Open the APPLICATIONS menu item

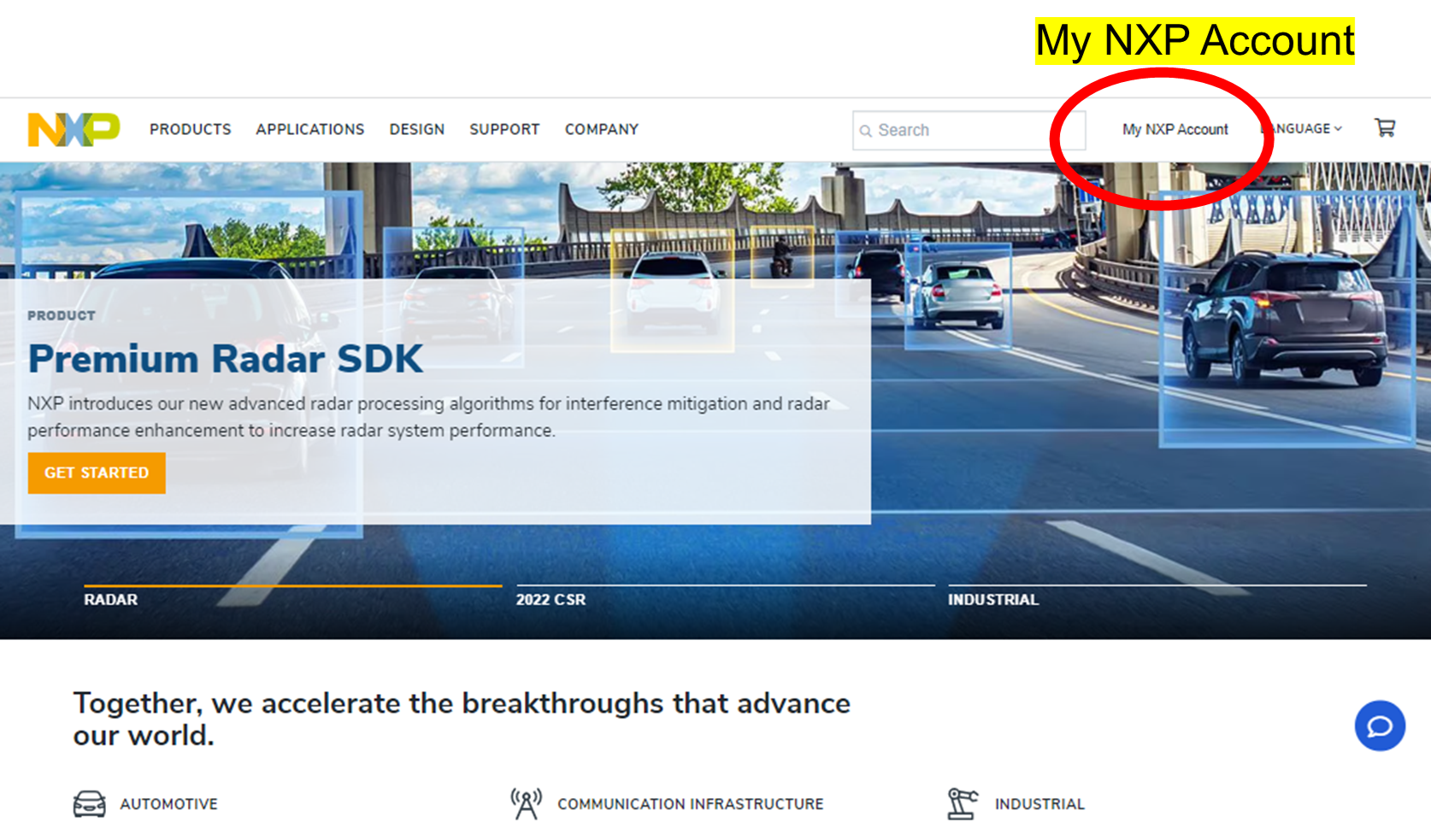coord(309,129)
